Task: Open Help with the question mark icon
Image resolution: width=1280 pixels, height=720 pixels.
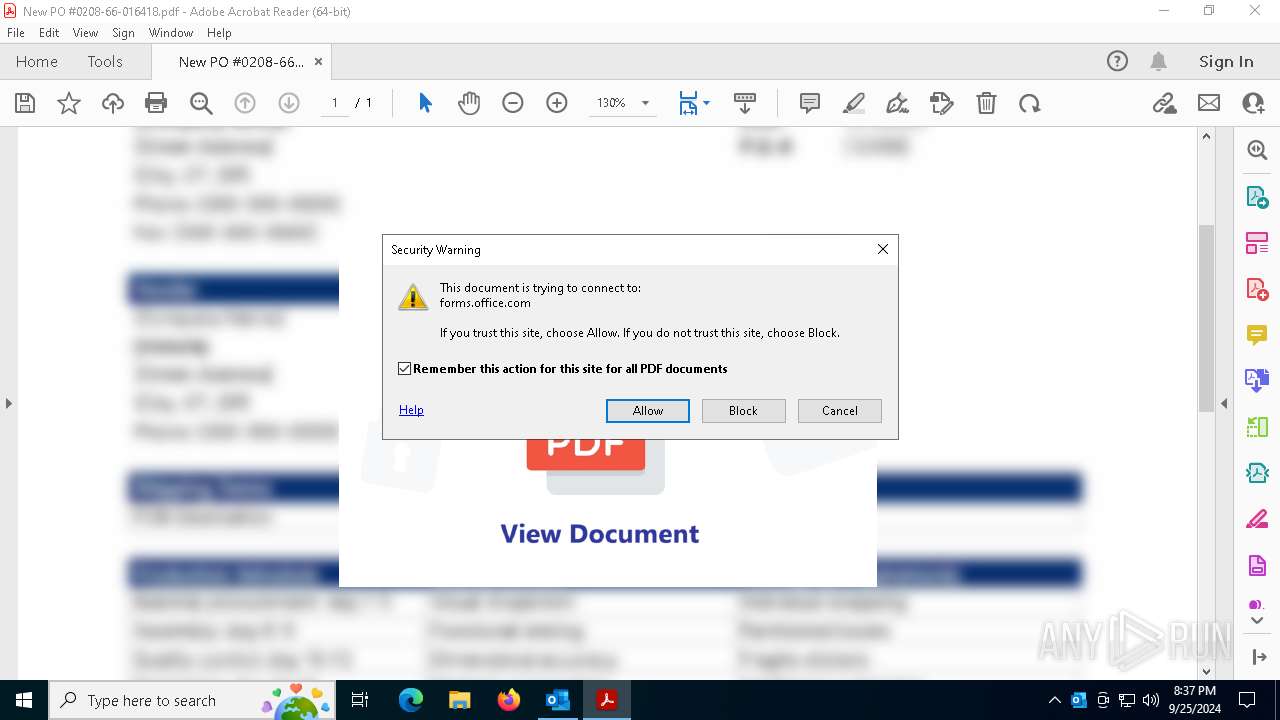Action: point(1117,61)
